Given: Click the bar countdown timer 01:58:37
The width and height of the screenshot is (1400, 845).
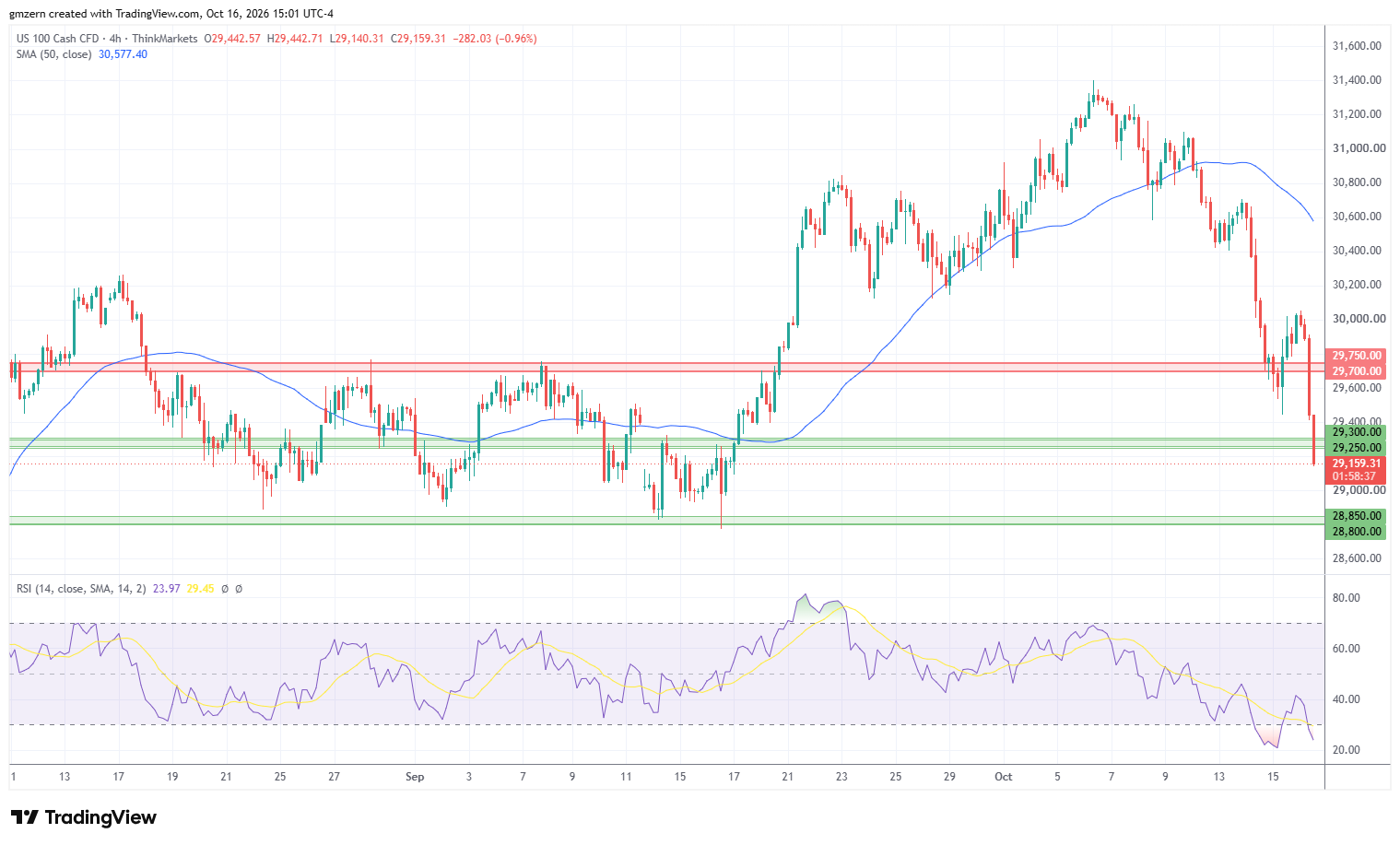Looking at the screenshot, I should (x=1355, y=477).
